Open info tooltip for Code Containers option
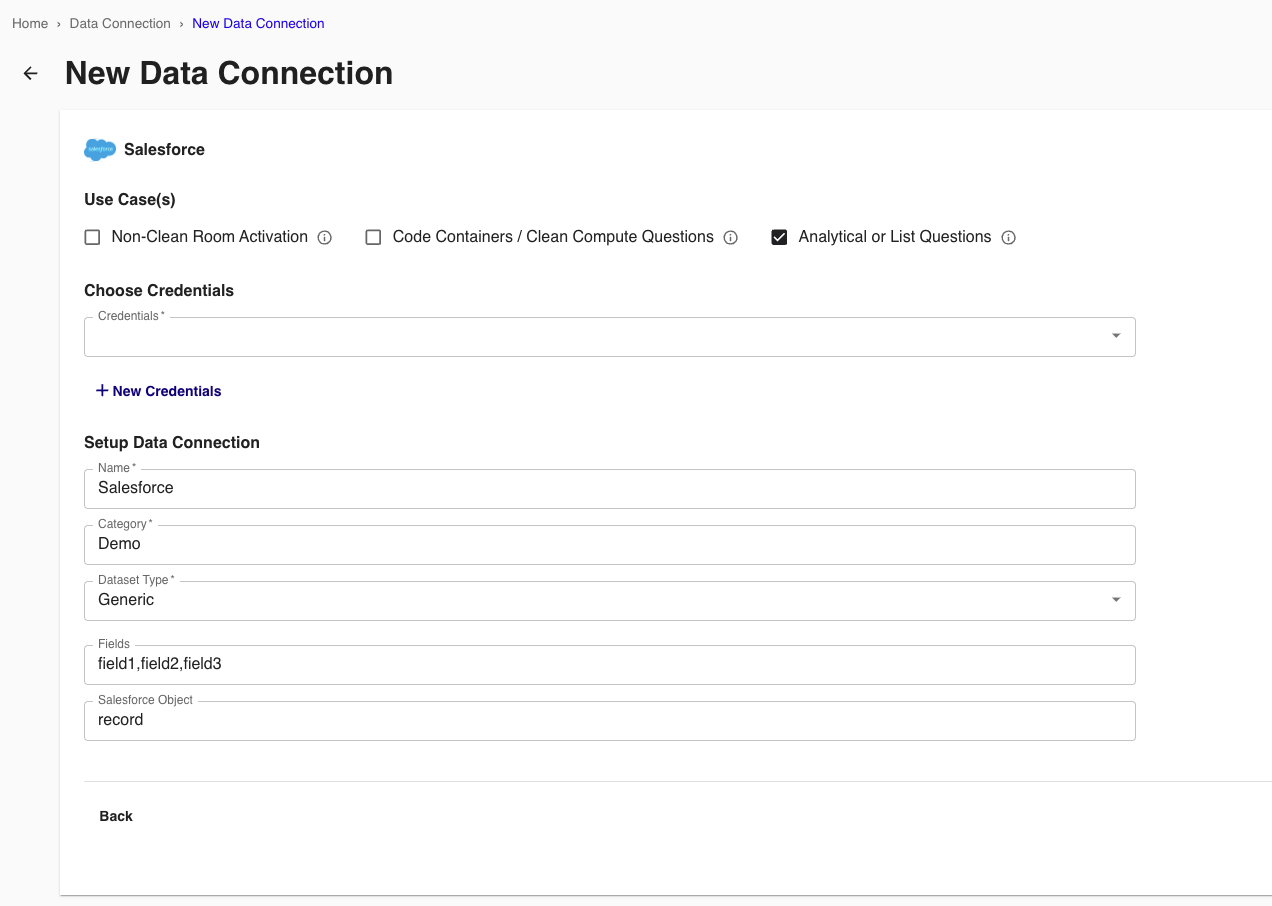The height and width of the screenshot is (906, 1272). point(730,238)
